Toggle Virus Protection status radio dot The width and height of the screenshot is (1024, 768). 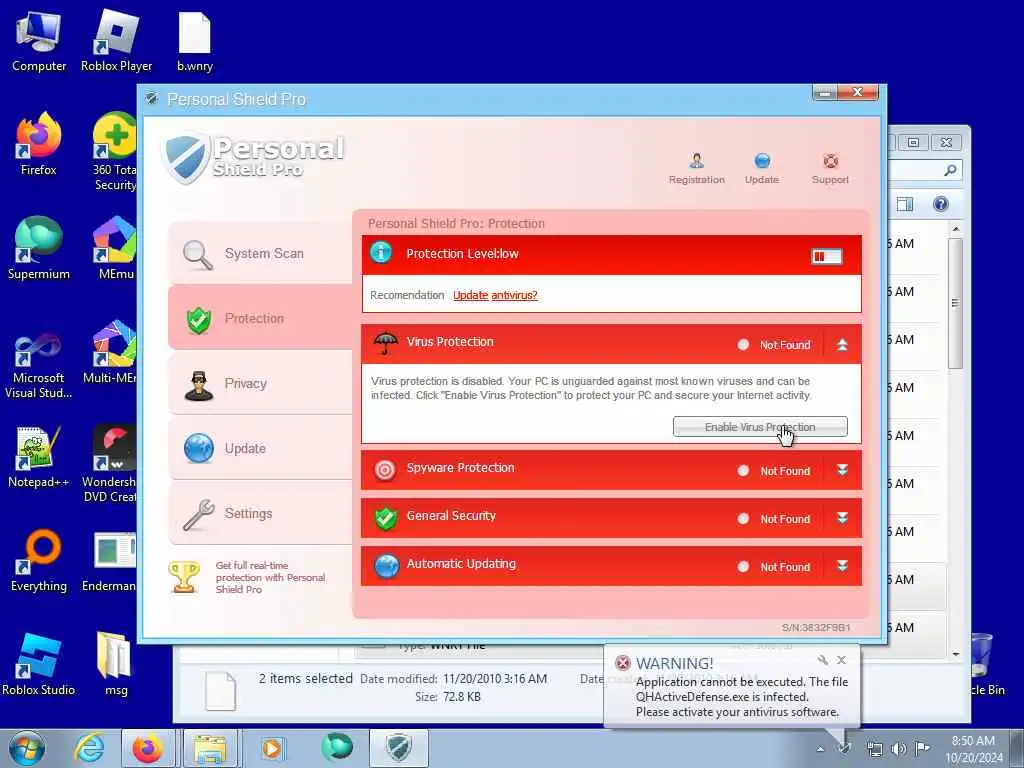coord(743,344)
